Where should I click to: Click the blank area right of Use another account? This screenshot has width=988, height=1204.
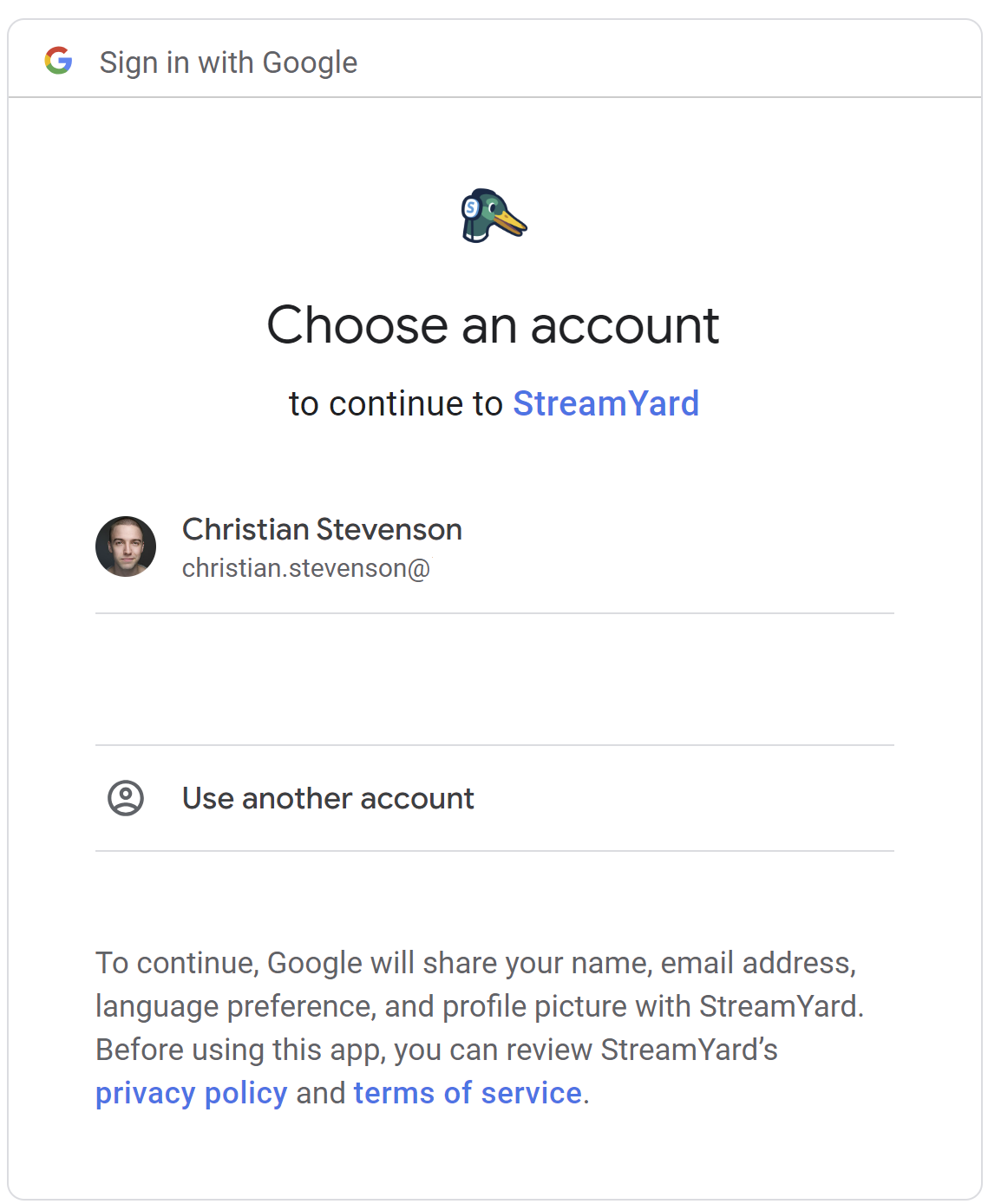(684, 798)
